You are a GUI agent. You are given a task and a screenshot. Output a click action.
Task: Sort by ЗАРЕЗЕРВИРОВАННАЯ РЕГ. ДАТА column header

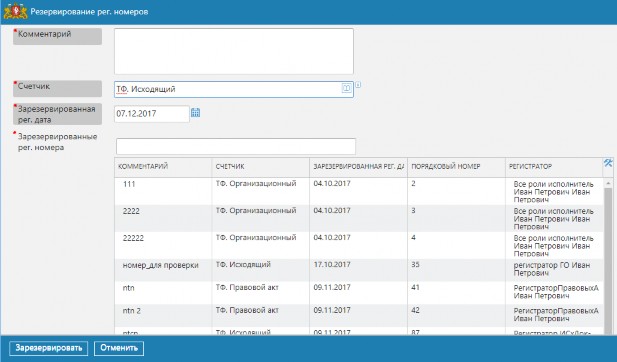click(358, 167)
